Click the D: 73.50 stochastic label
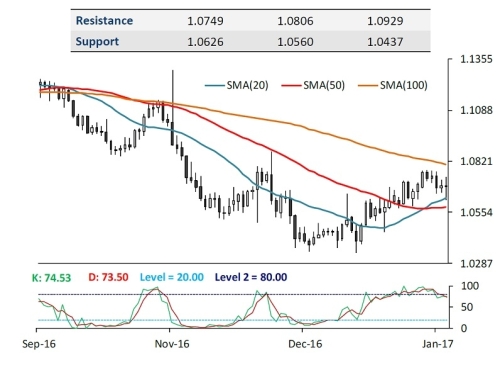The height and width of the screenshot is (377, 500). 108,277
